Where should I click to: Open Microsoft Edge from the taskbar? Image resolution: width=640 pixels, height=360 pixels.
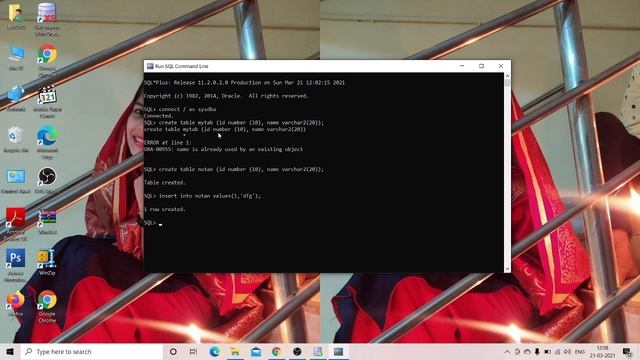214,351
